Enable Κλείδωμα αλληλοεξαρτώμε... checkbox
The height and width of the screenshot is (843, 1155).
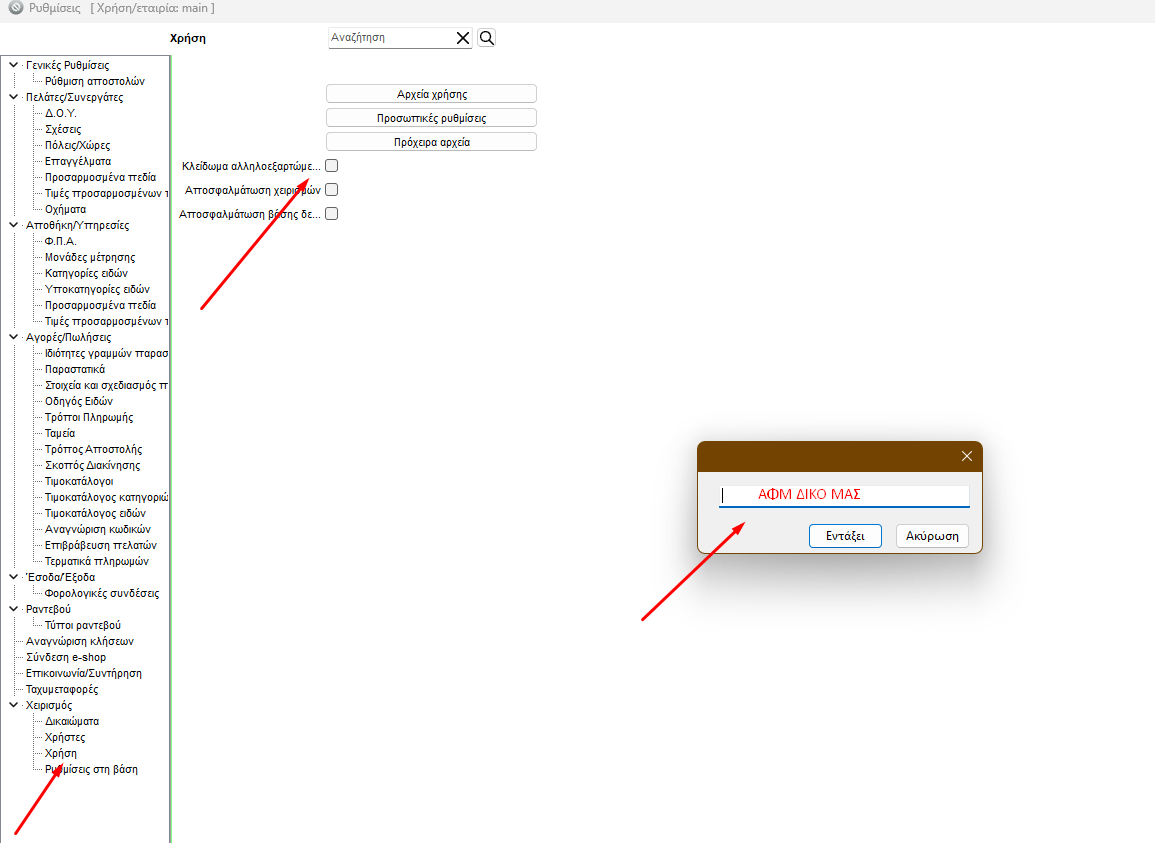click(x=331, y=166)
